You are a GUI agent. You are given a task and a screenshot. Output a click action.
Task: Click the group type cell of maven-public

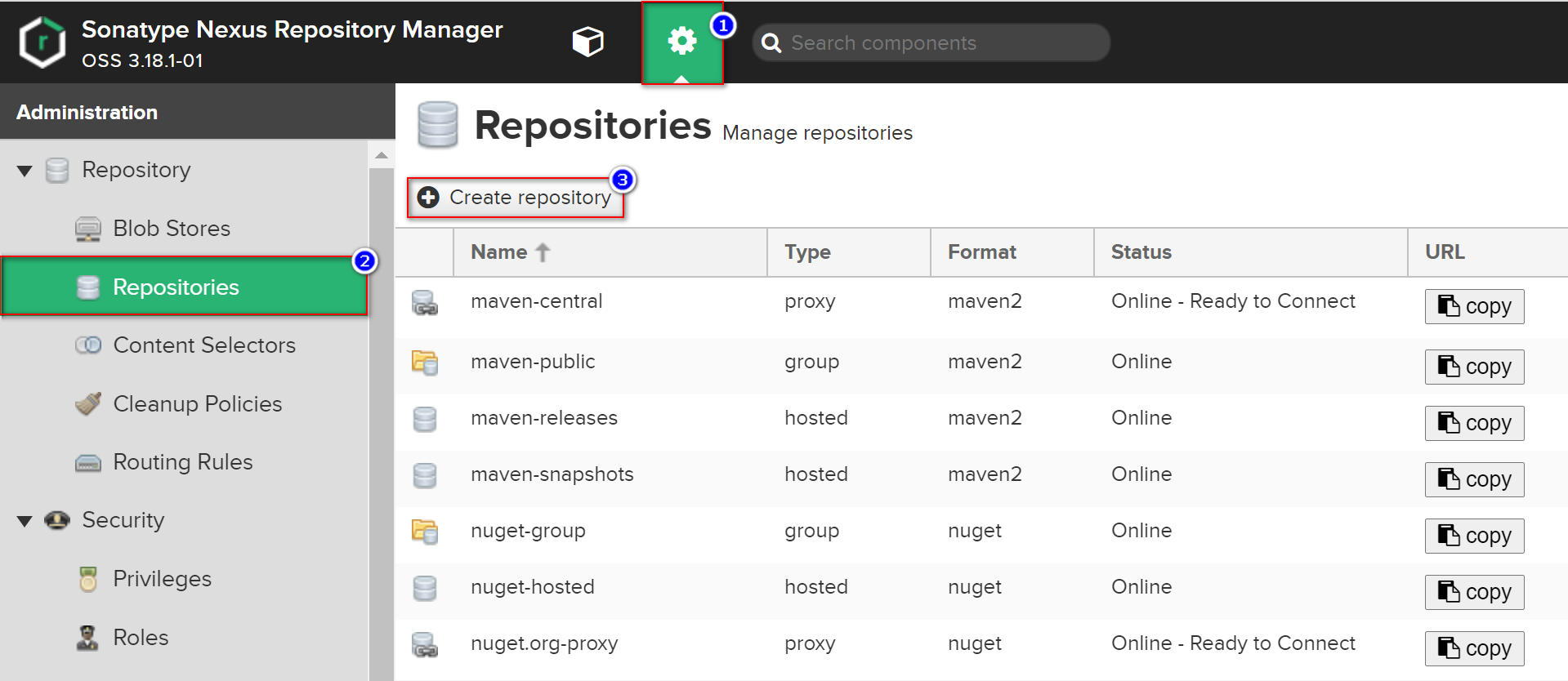click(811, 362)
